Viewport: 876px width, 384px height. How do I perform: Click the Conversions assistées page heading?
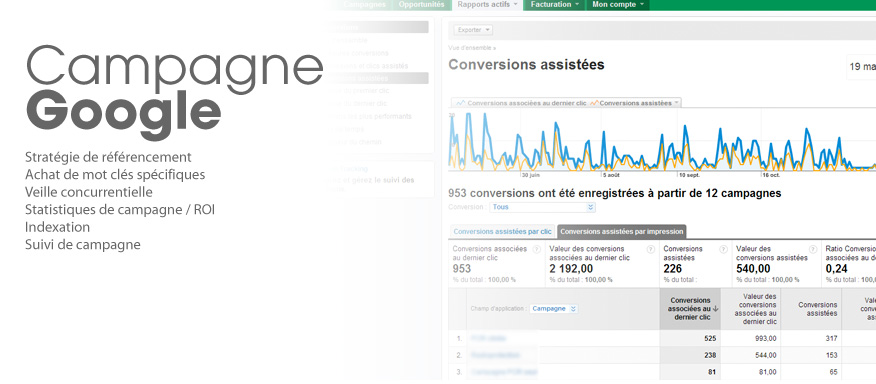tap(526, 65)
